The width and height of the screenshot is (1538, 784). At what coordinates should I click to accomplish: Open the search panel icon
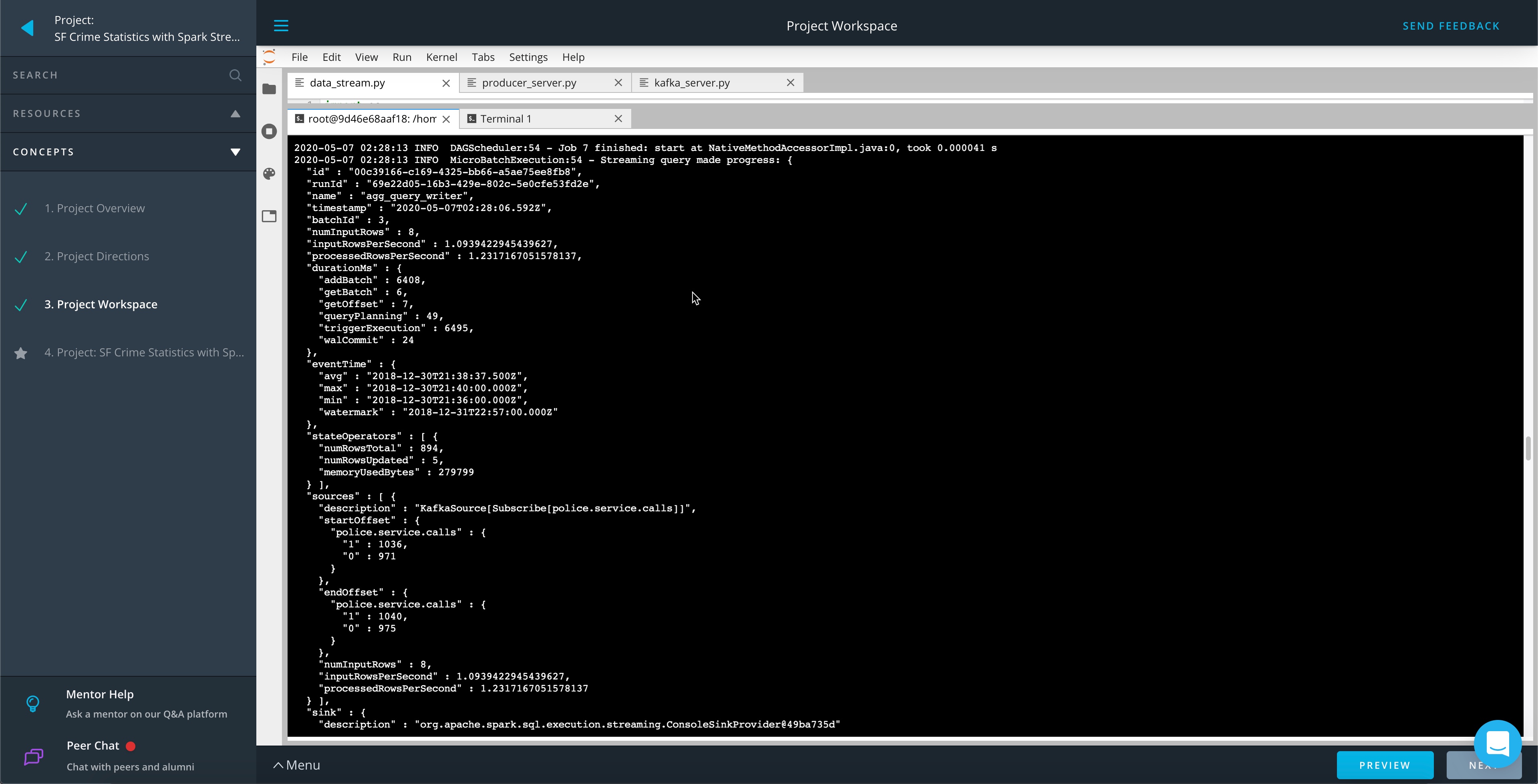[235, 75]
